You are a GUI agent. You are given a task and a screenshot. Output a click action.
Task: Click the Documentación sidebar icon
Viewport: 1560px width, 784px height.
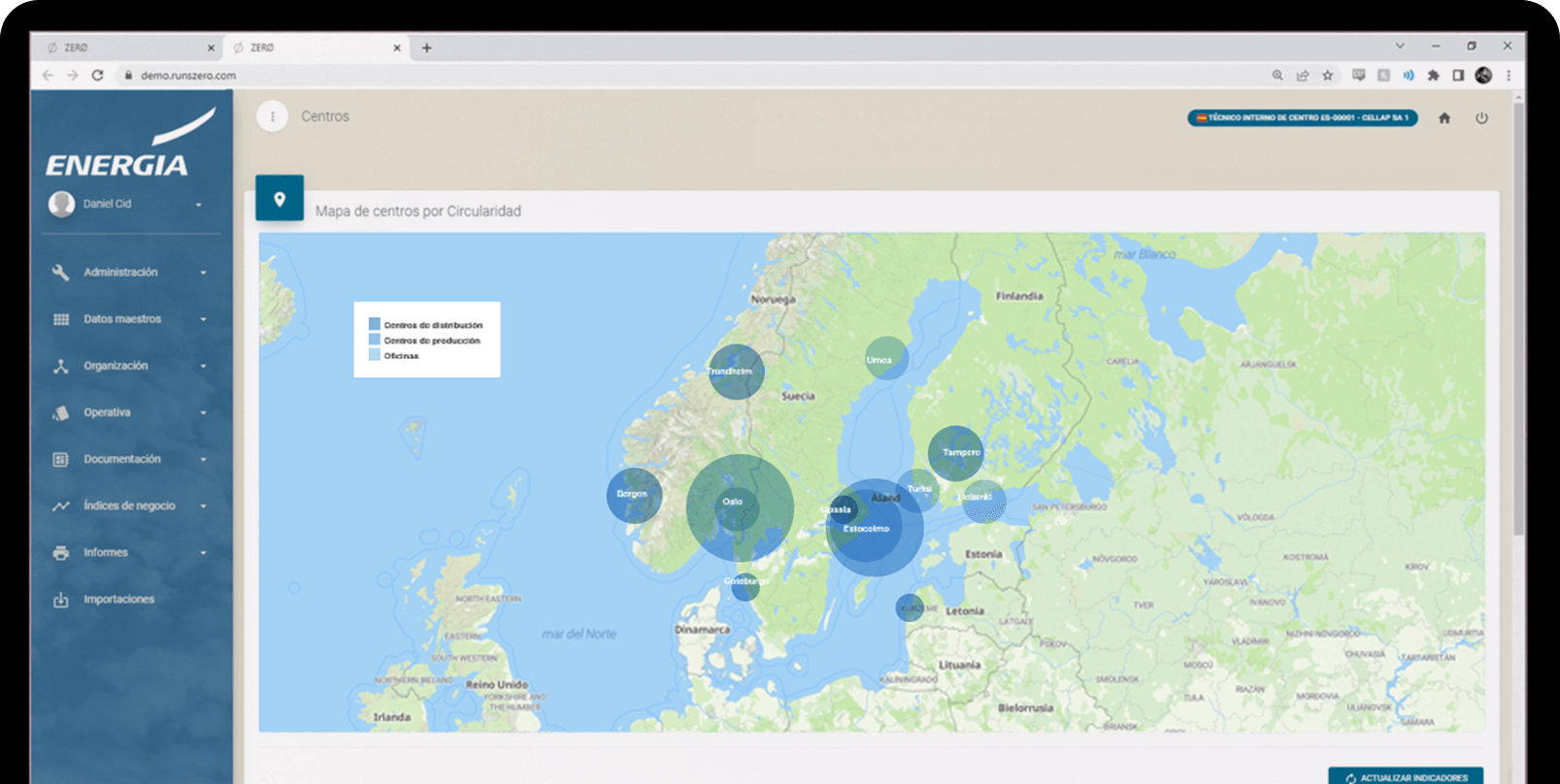(x=61, y=459)
